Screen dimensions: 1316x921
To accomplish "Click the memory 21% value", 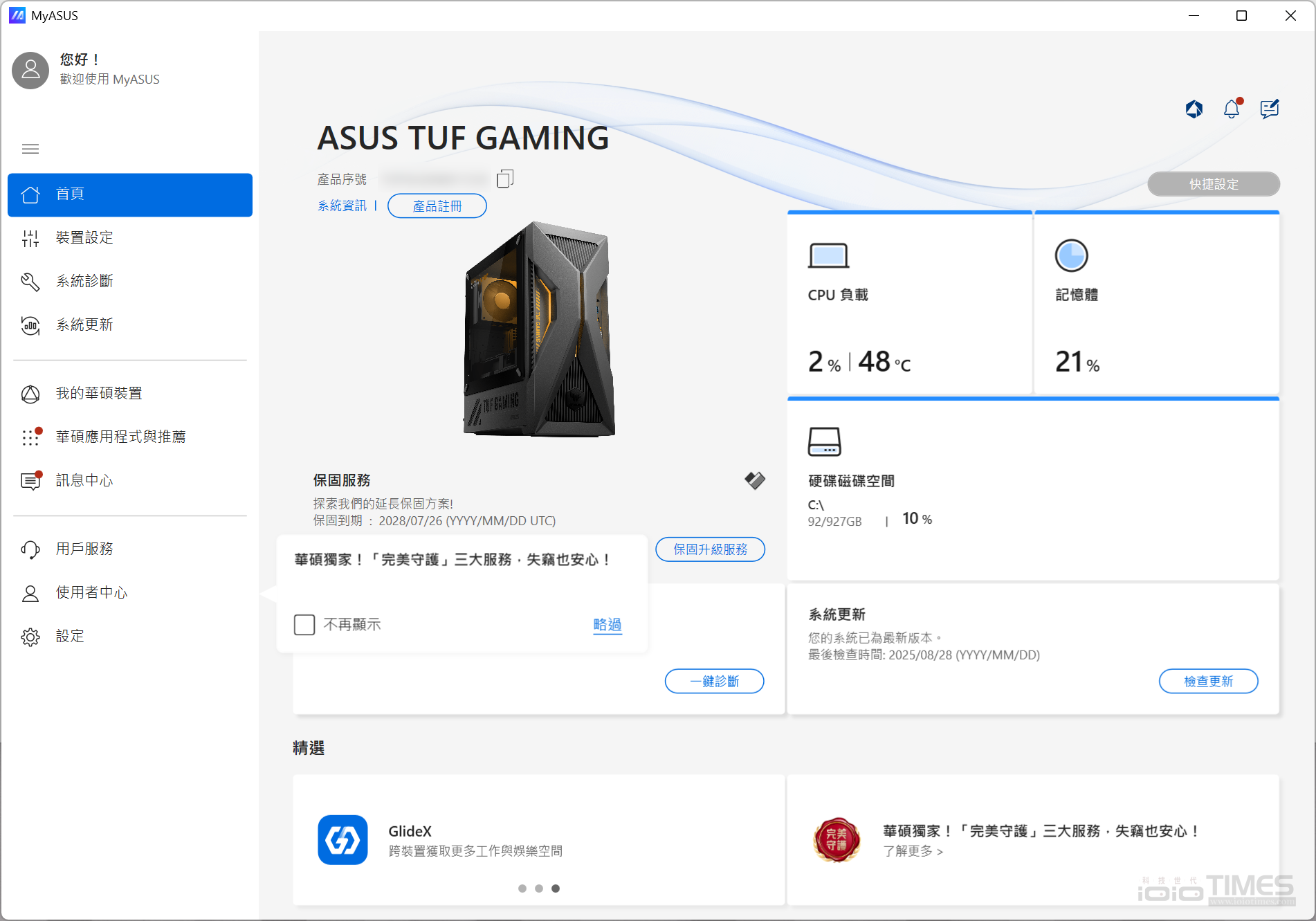I will [x=1077, y=362].
